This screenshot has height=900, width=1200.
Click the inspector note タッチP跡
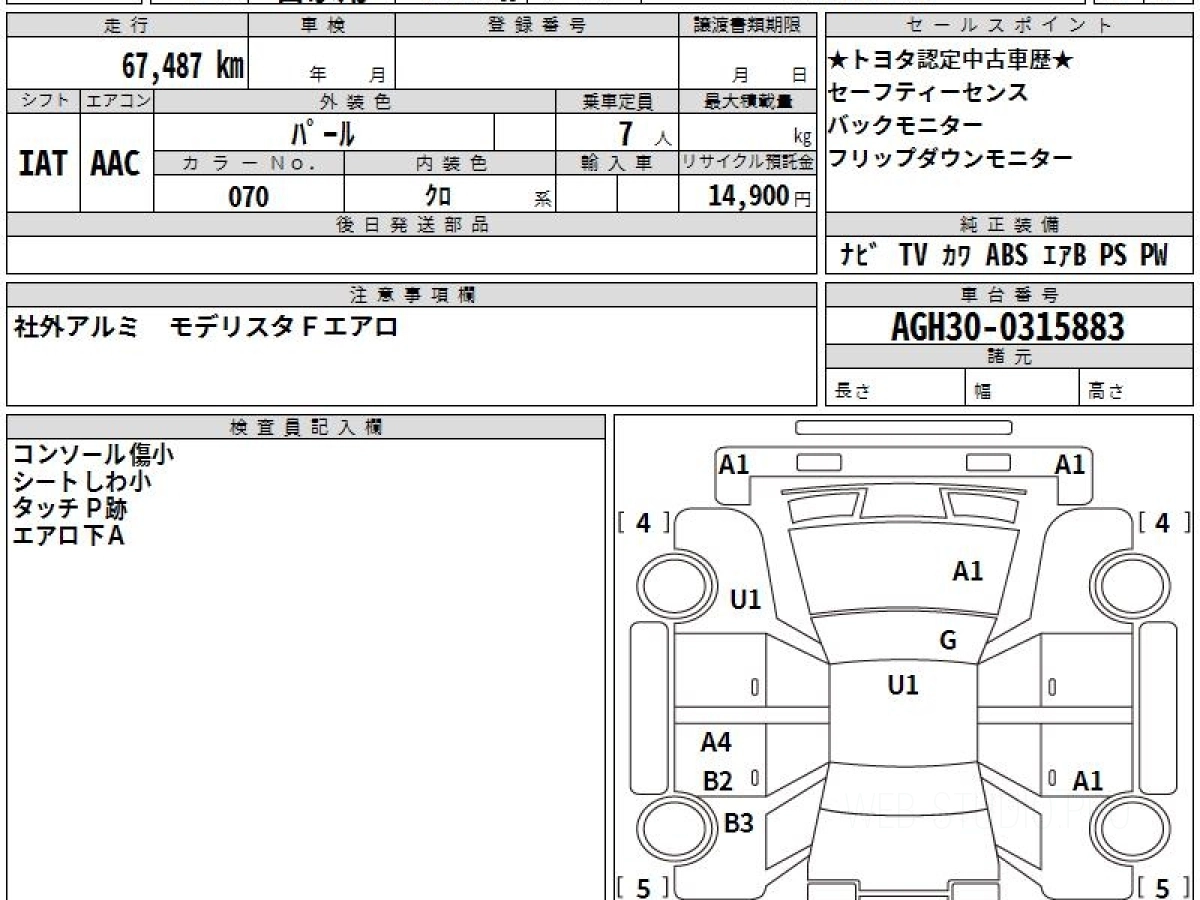tap(70, 508)
